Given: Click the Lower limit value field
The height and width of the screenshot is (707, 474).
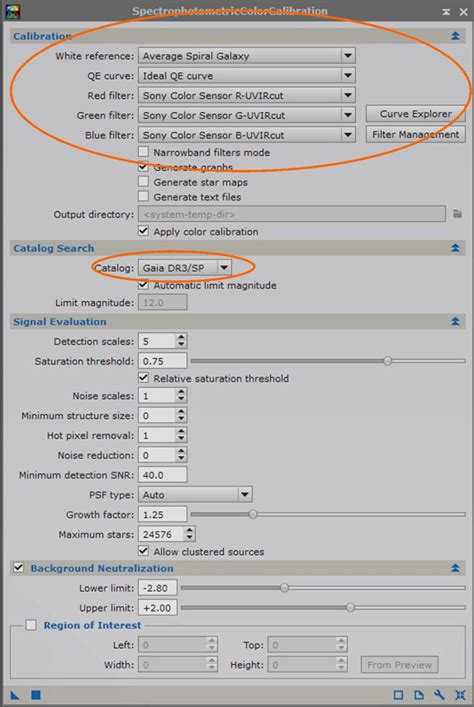Looking at the screenshot, I should pos(158,588).
